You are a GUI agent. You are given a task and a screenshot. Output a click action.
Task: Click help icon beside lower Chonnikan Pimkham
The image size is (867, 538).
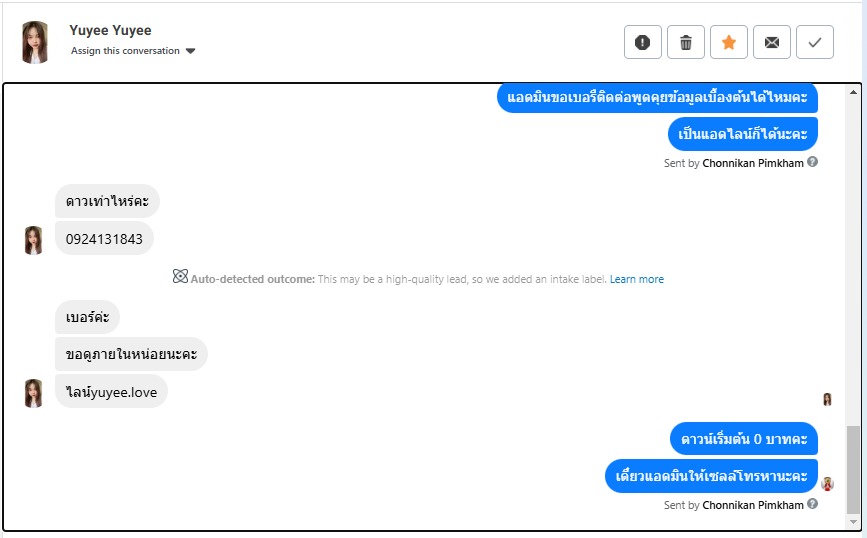pyautogui.click(x=813, y=504)
